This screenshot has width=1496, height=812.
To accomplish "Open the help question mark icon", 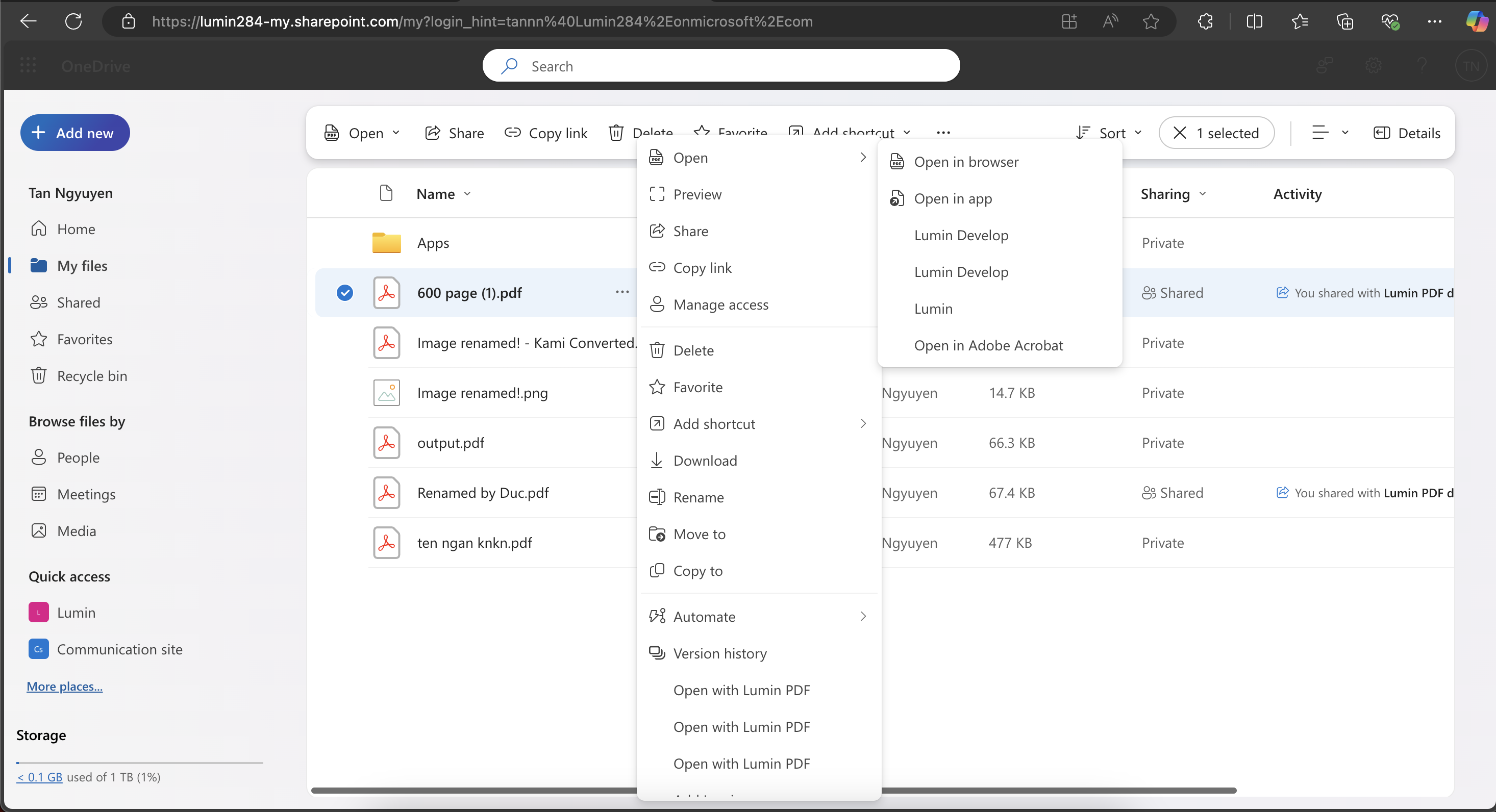I will point(1422,66).
